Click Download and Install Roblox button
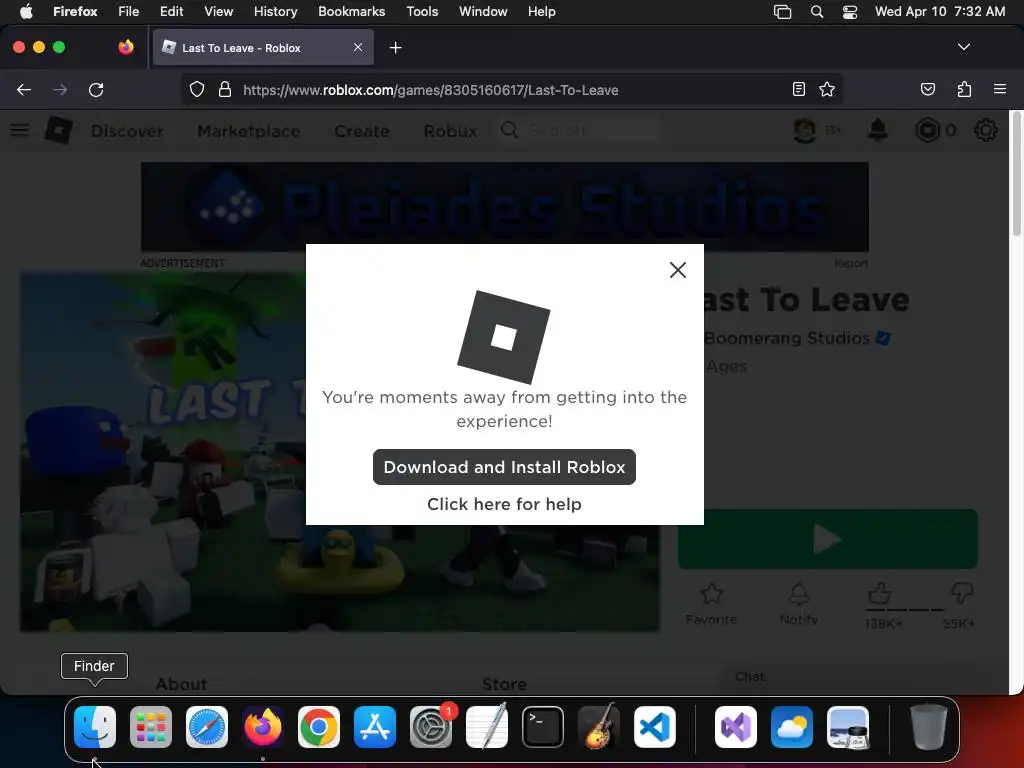Image resolution: width=1024 pixels, height=768 pixels. (x=504, y=467)
